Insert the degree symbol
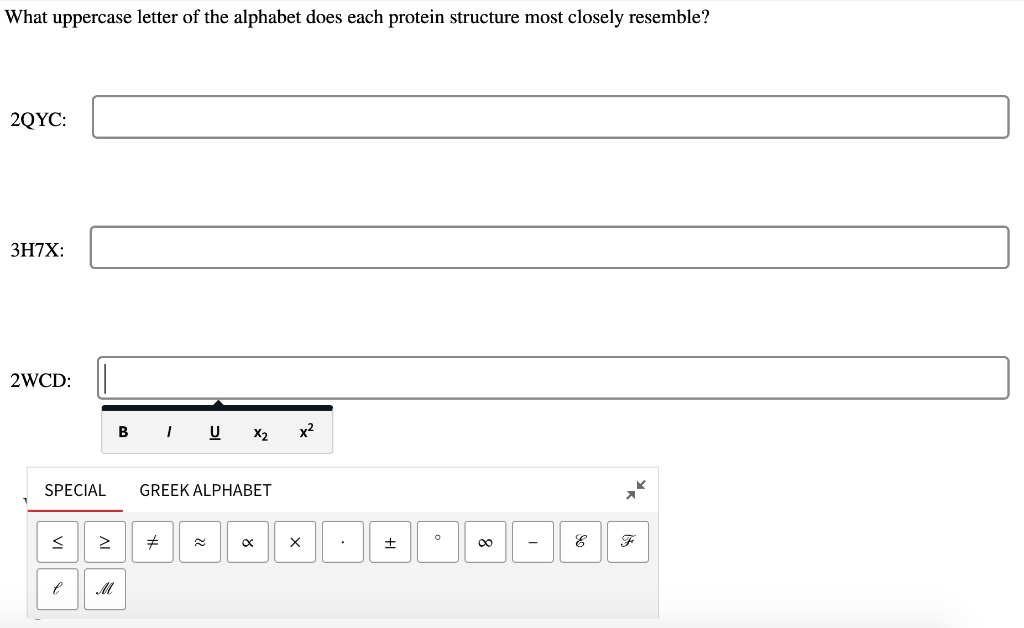Viewport: 1024px width, 628px height. click(438, 541)
